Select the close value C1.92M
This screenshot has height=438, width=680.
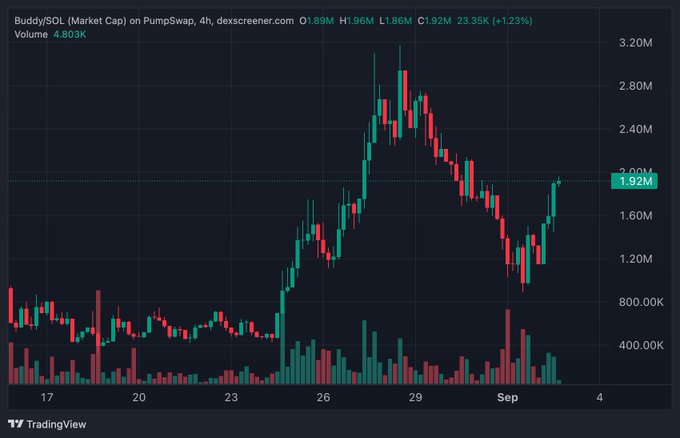pyautogui.click(x=435, y=21)
